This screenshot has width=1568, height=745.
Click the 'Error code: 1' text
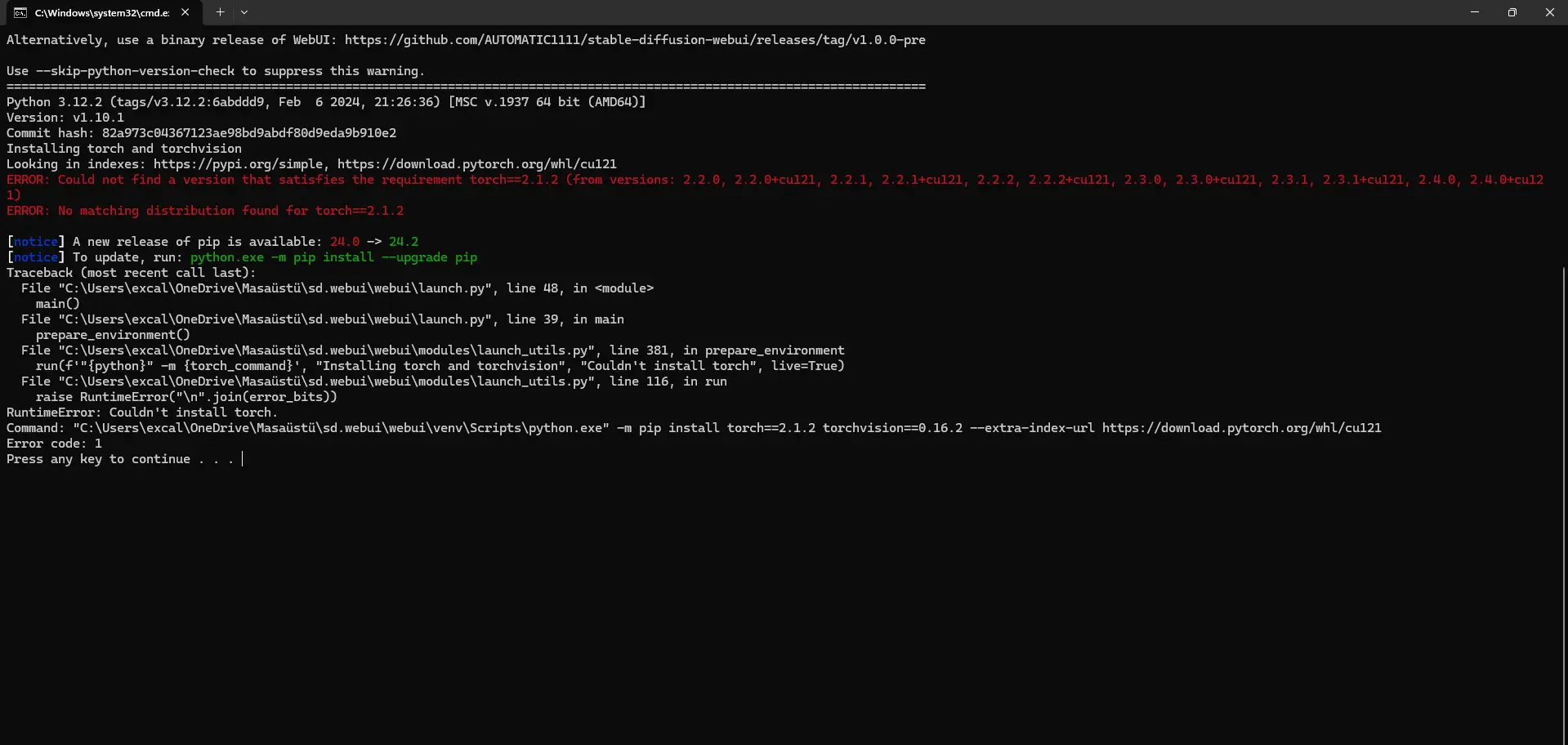(x=54, y=444)
